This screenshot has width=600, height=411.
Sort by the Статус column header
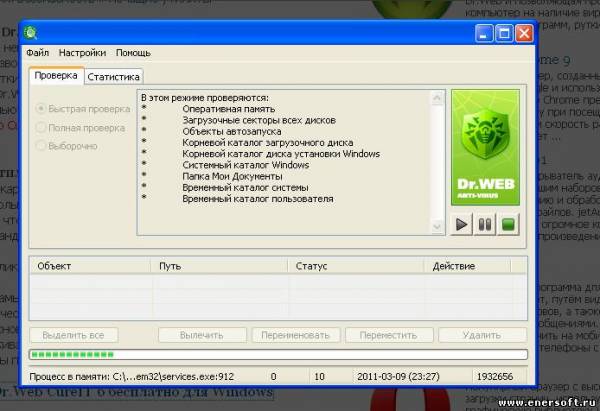[x=355, y=266]
